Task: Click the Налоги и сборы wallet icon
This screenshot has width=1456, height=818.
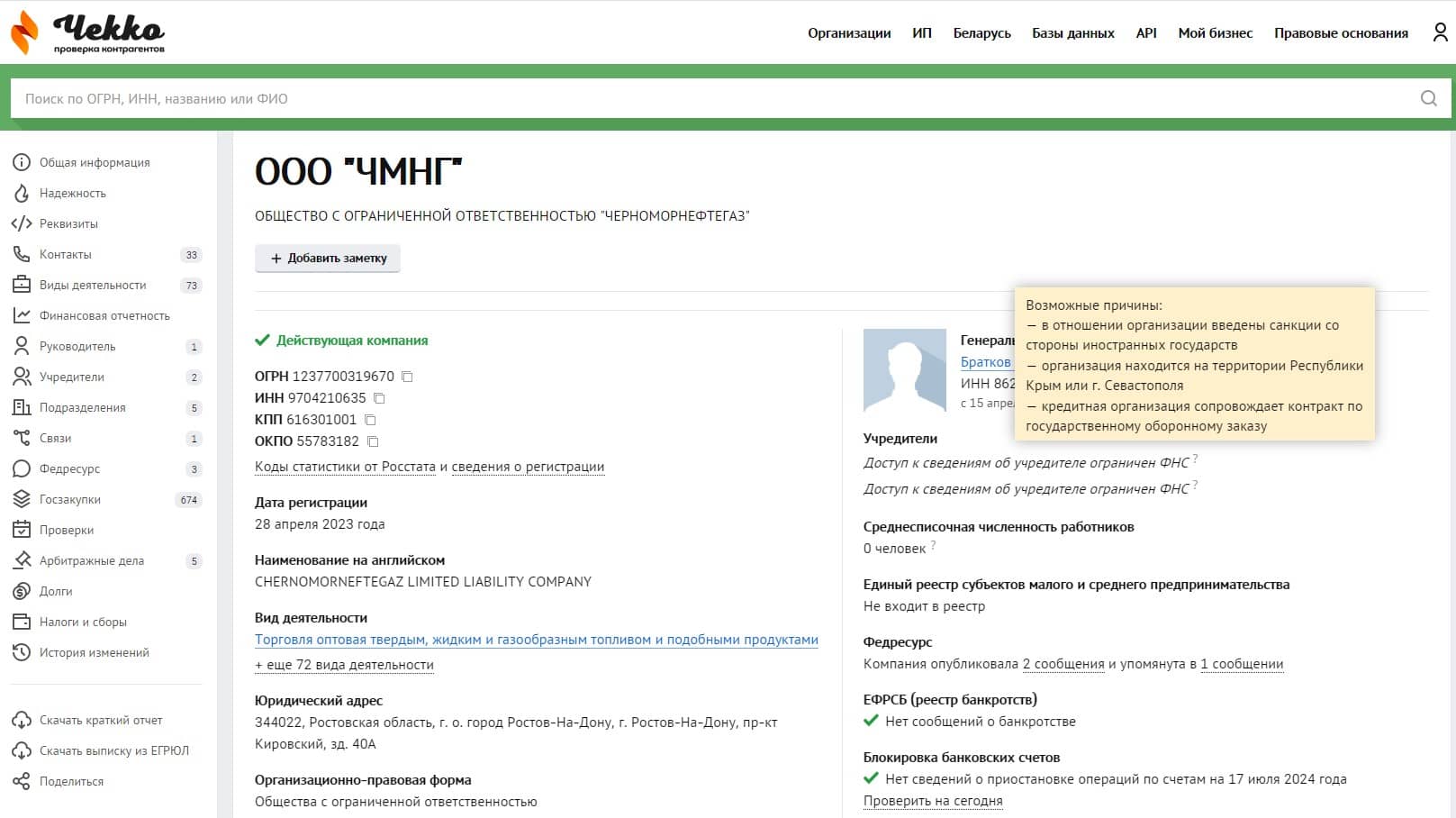Action: [22, 622]
